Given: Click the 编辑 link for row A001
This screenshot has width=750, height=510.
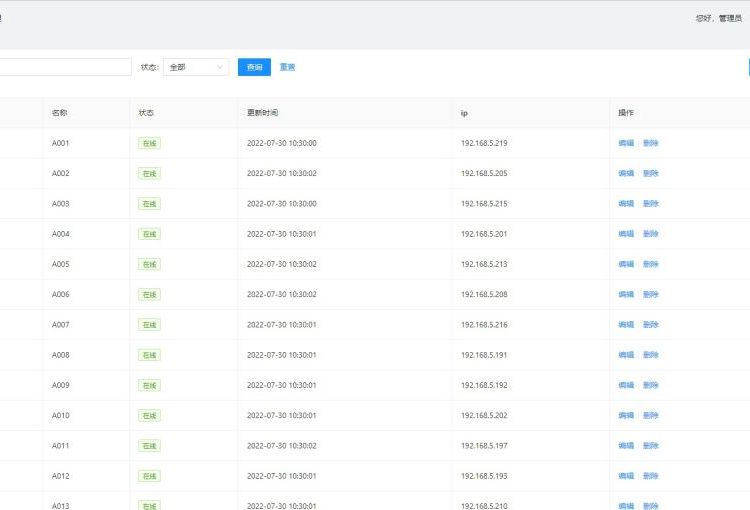Looking at the screenshot, I should click(x=626, y=143).
